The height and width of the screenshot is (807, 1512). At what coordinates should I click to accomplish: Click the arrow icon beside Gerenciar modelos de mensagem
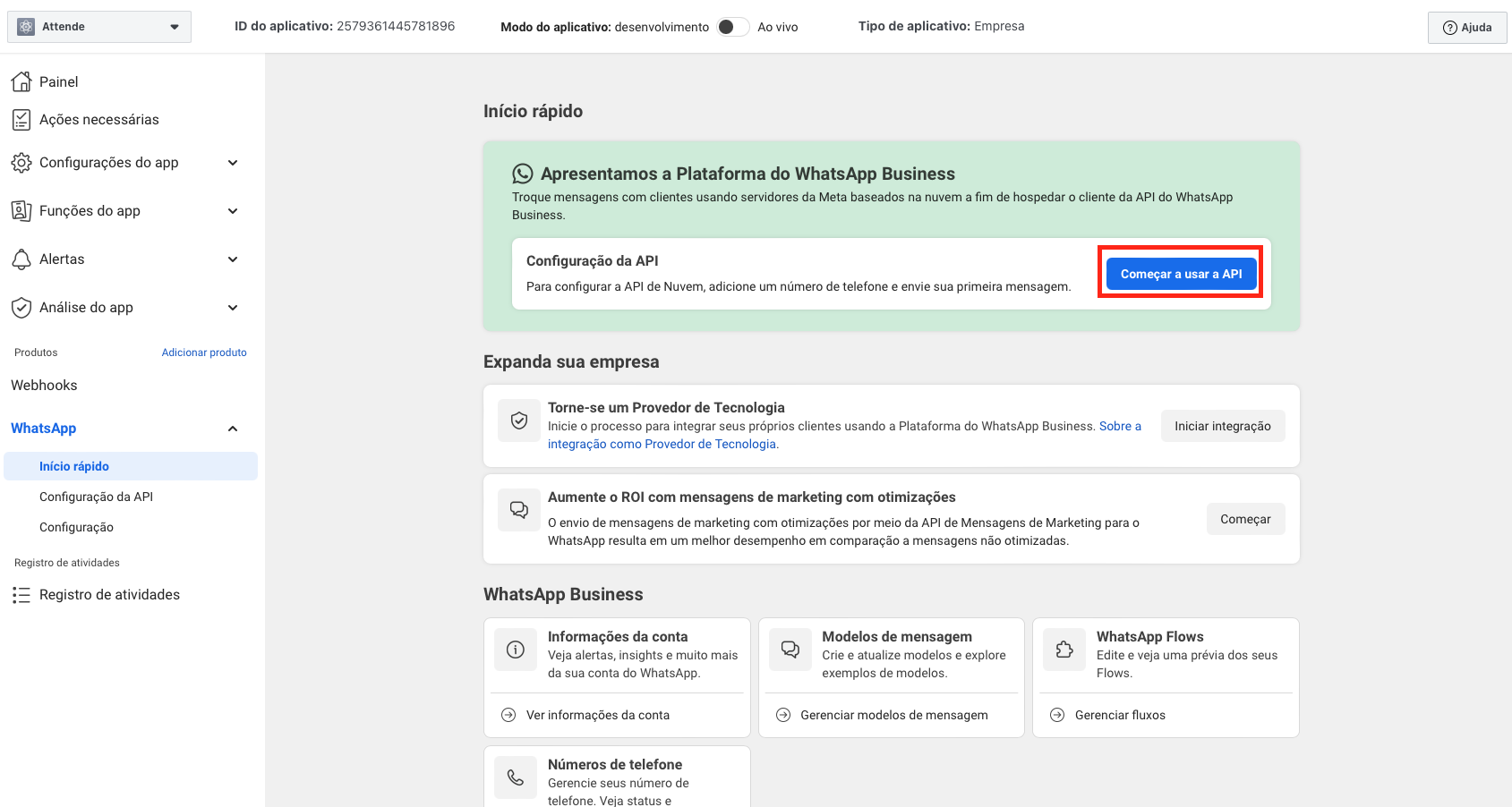(783, 715)
